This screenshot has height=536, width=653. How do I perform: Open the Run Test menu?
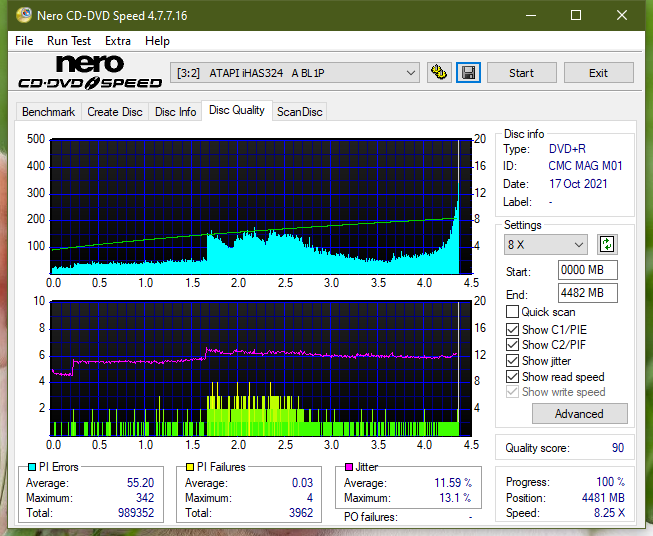[x=69, y=41]
